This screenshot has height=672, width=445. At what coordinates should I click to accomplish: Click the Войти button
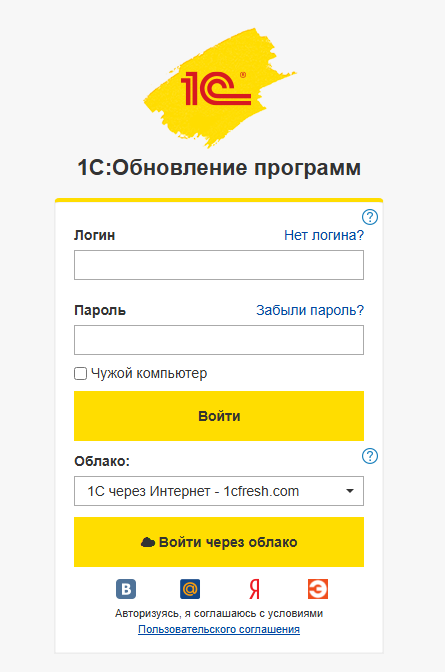coord(219,416)
